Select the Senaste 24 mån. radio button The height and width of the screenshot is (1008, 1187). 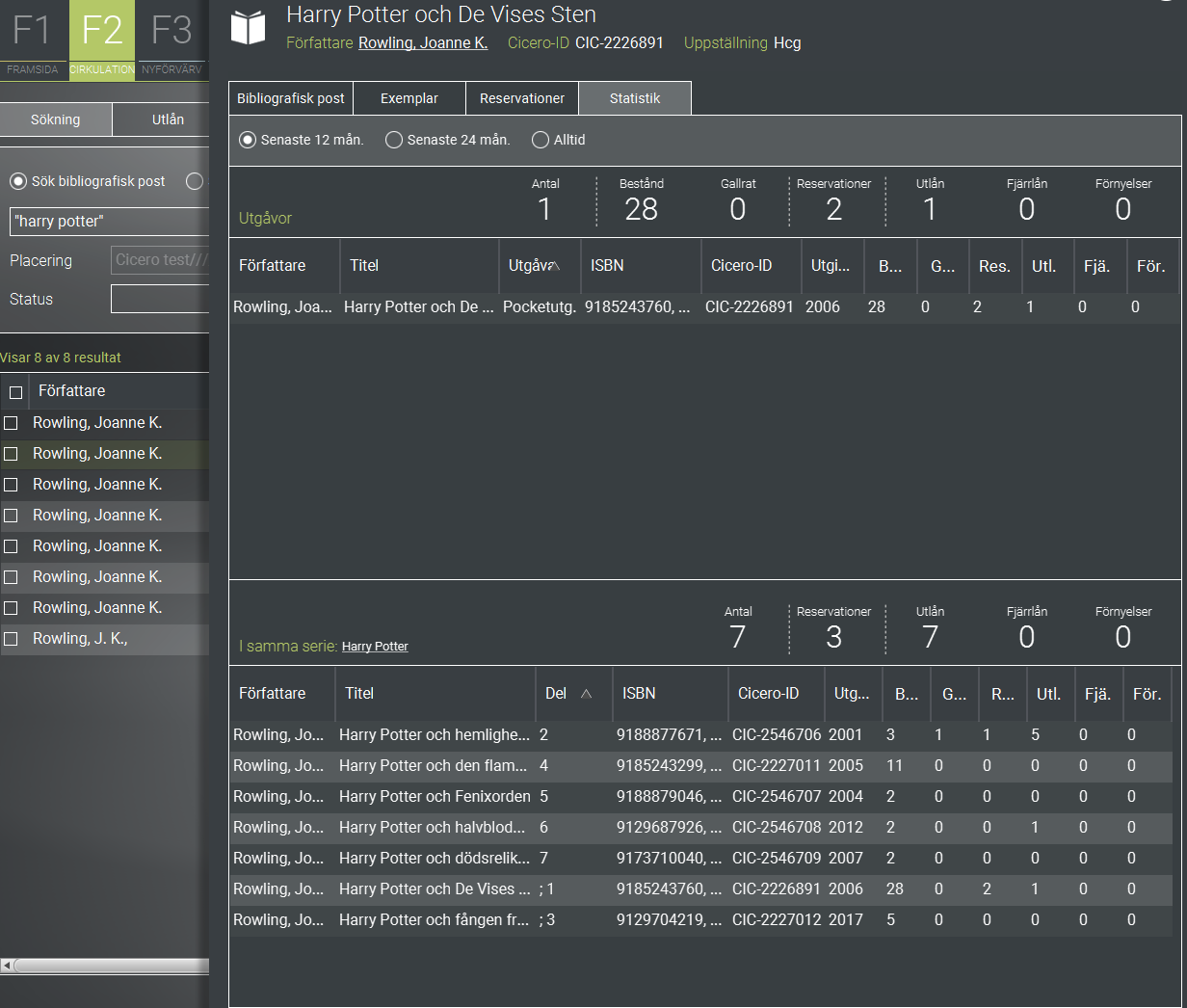pos(394,140)
